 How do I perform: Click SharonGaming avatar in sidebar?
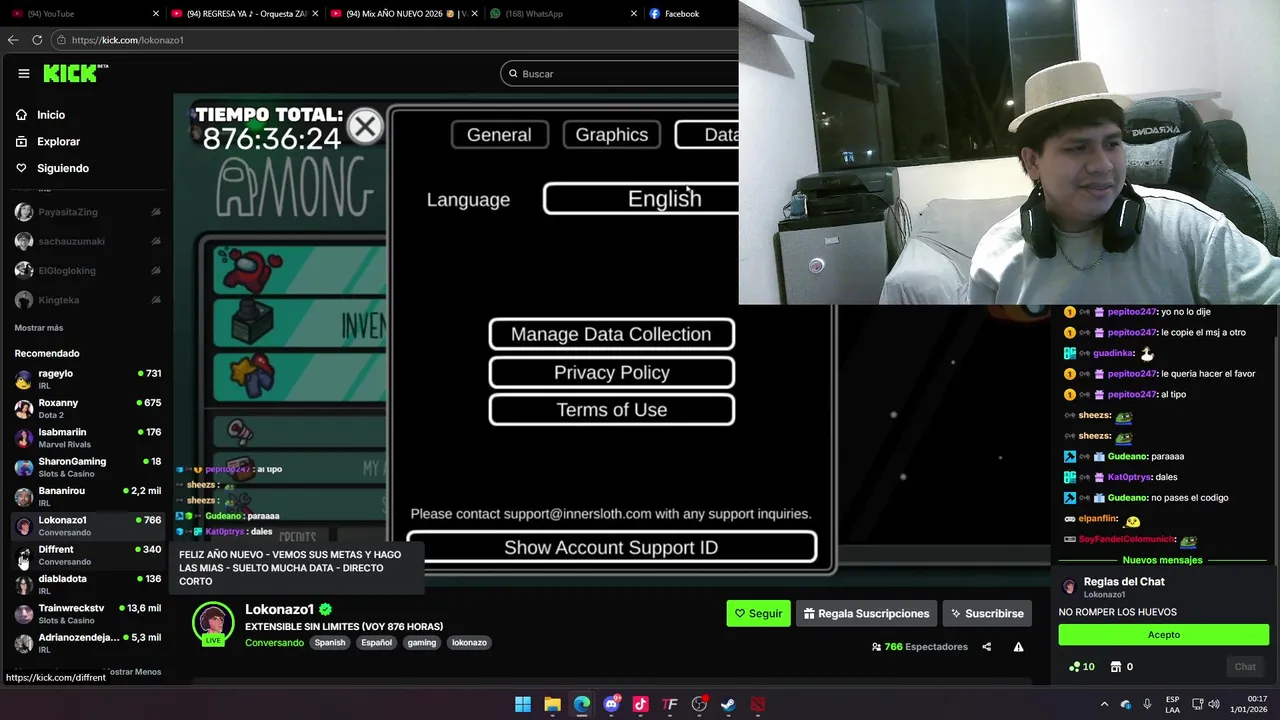23,467
